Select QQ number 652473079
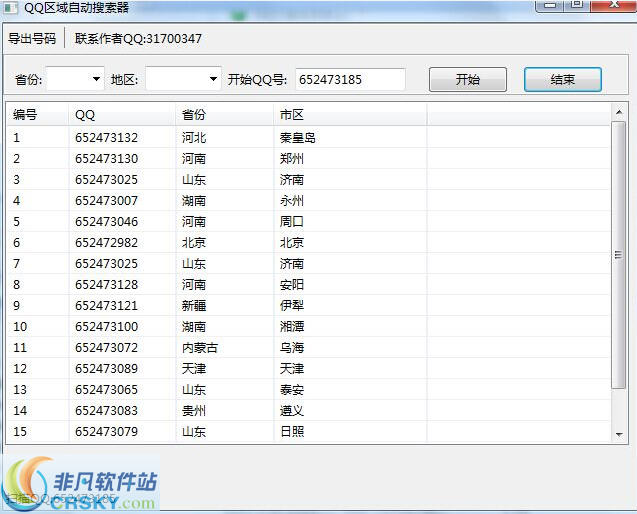The height and width of the screenshot is (514, 637). point(106,432)
